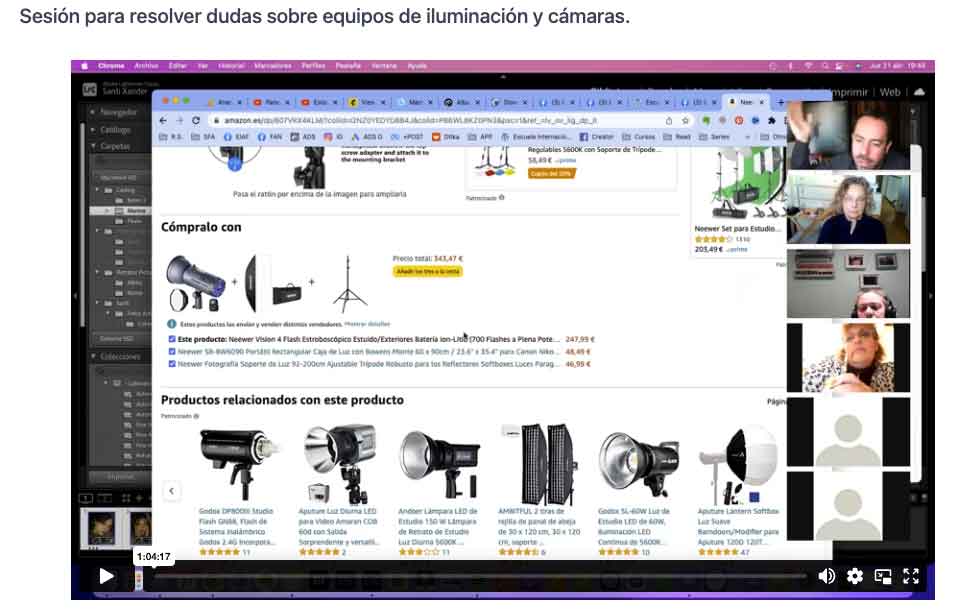Select the curly-haired woman participant tile
The width and height of the screenshot is (957, 609).
tap(848, 209)
